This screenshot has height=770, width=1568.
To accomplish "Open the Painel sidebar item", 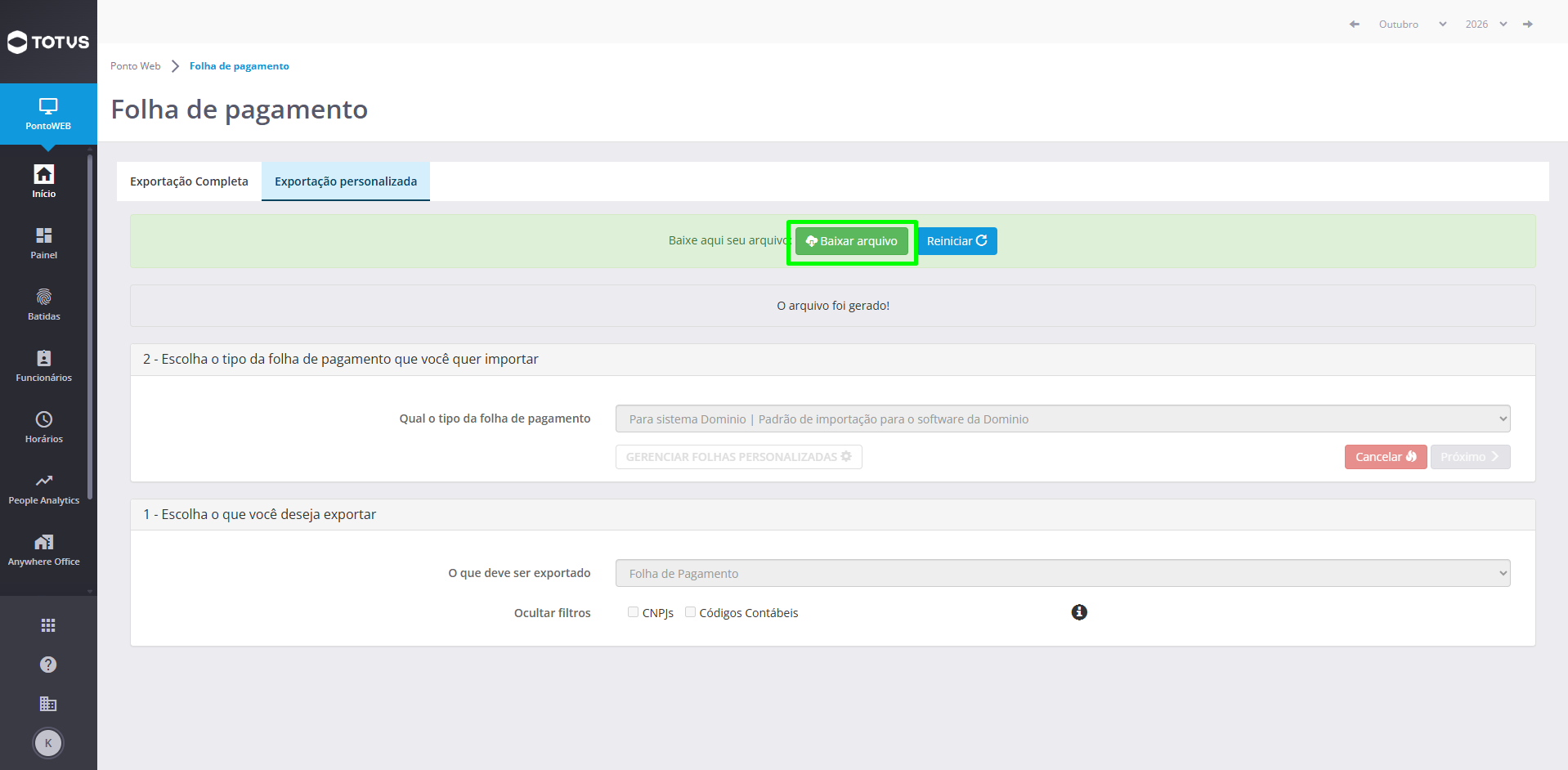I will [x=44, y=243].
